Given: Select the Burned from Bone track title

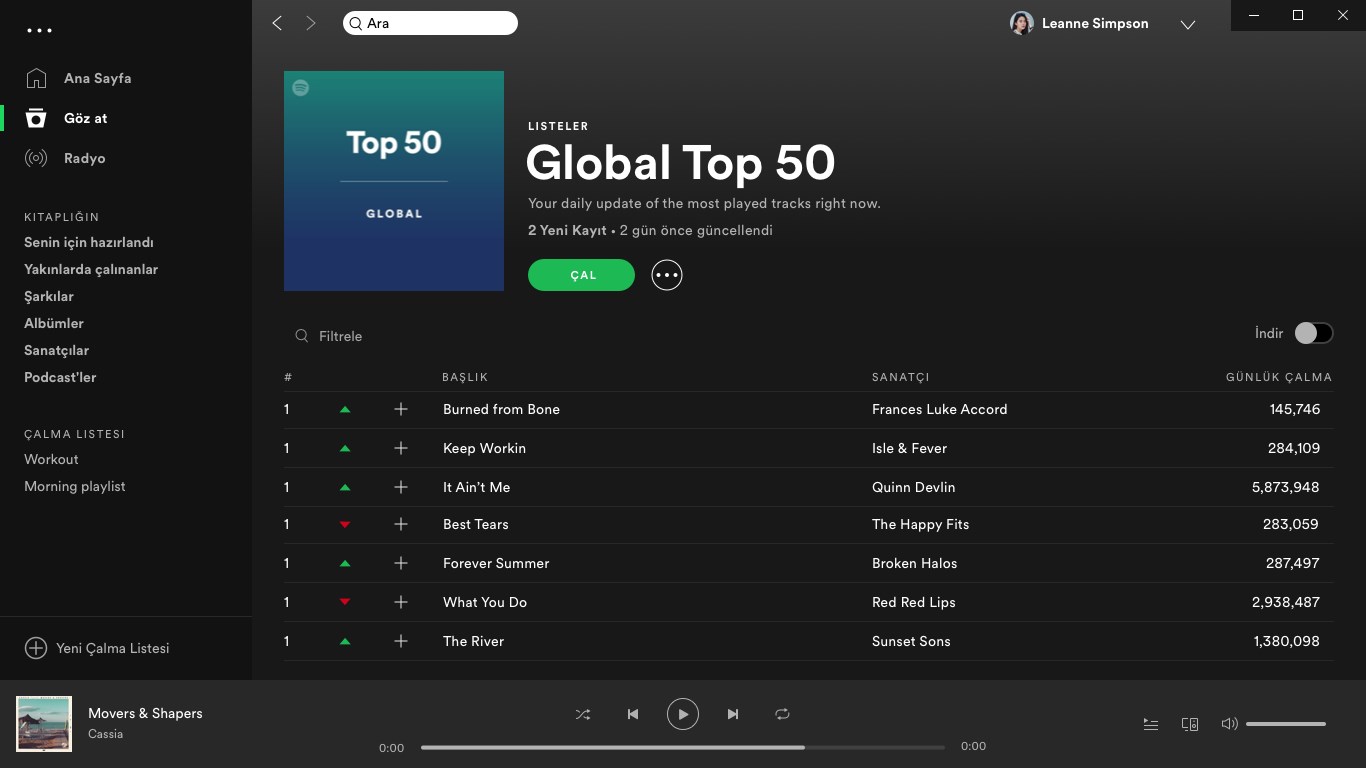Looking at the screenshot, I should 501,409.
